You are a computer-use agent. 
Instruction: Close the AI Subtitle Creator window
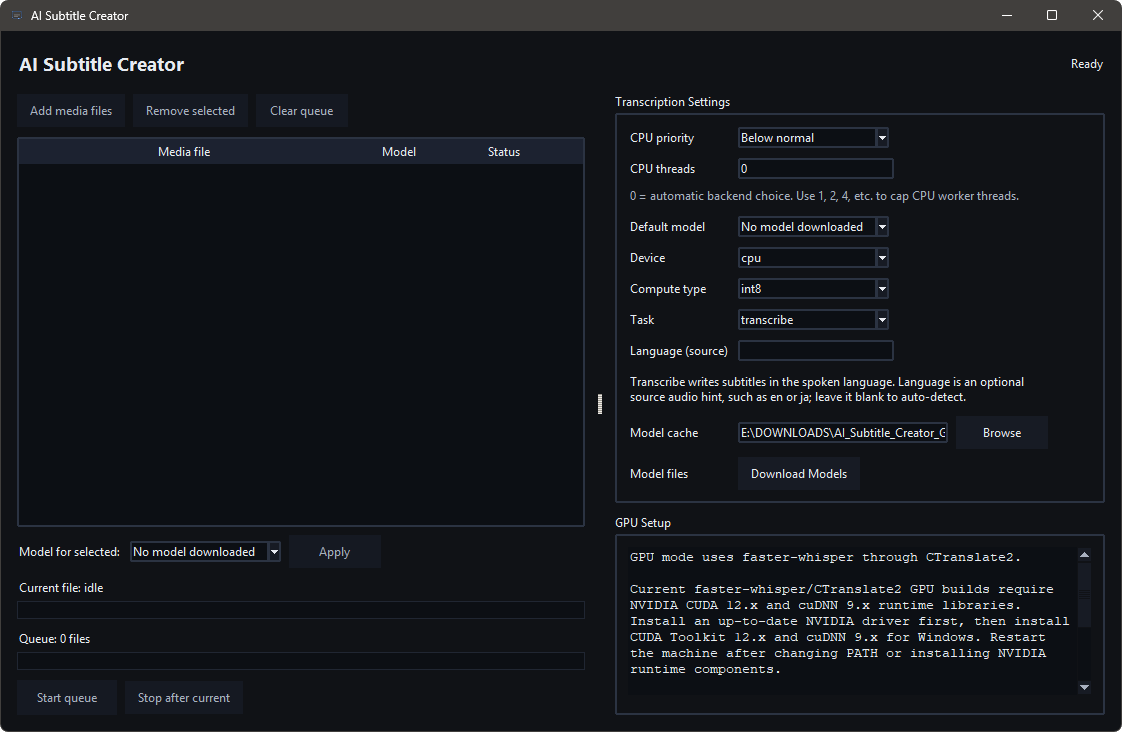point(1098,15)
